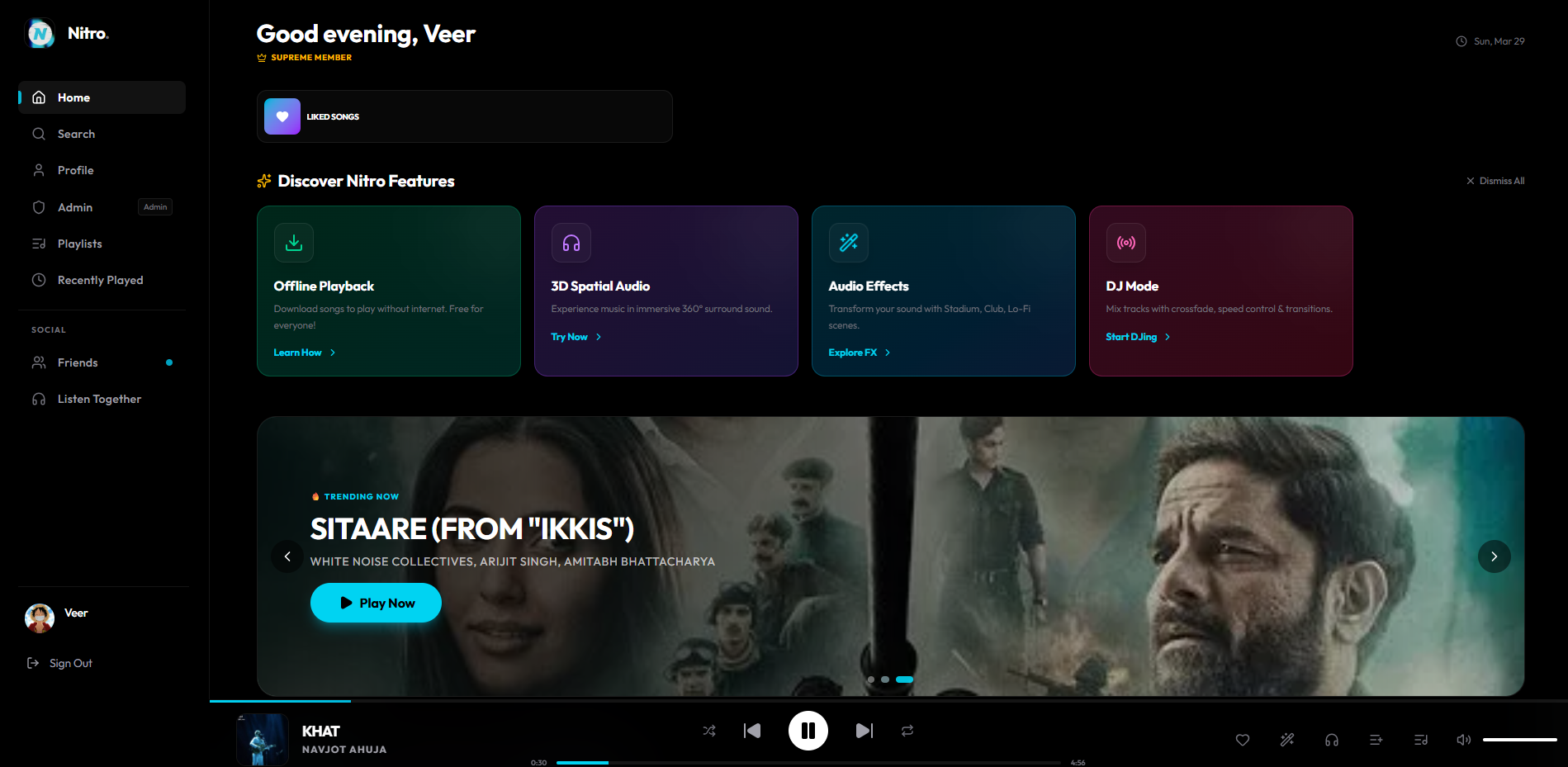The width and height of the screenshot is (1568, 767).
Task: Like the current song with heart icon
Action: 1243,740
